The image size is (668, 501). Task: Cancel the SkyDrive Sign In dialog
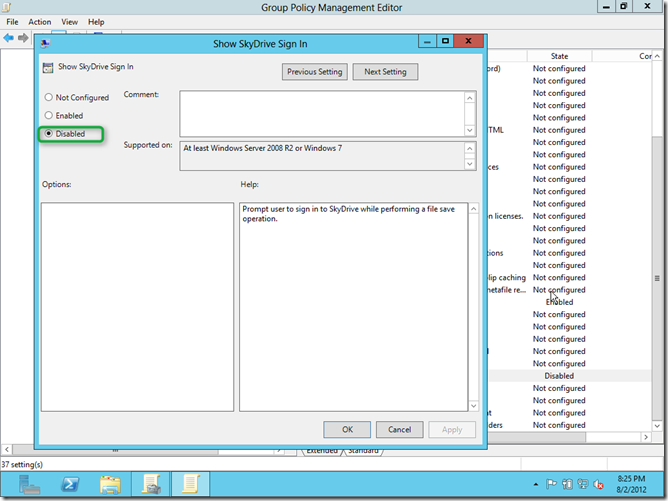click(400, 429)
